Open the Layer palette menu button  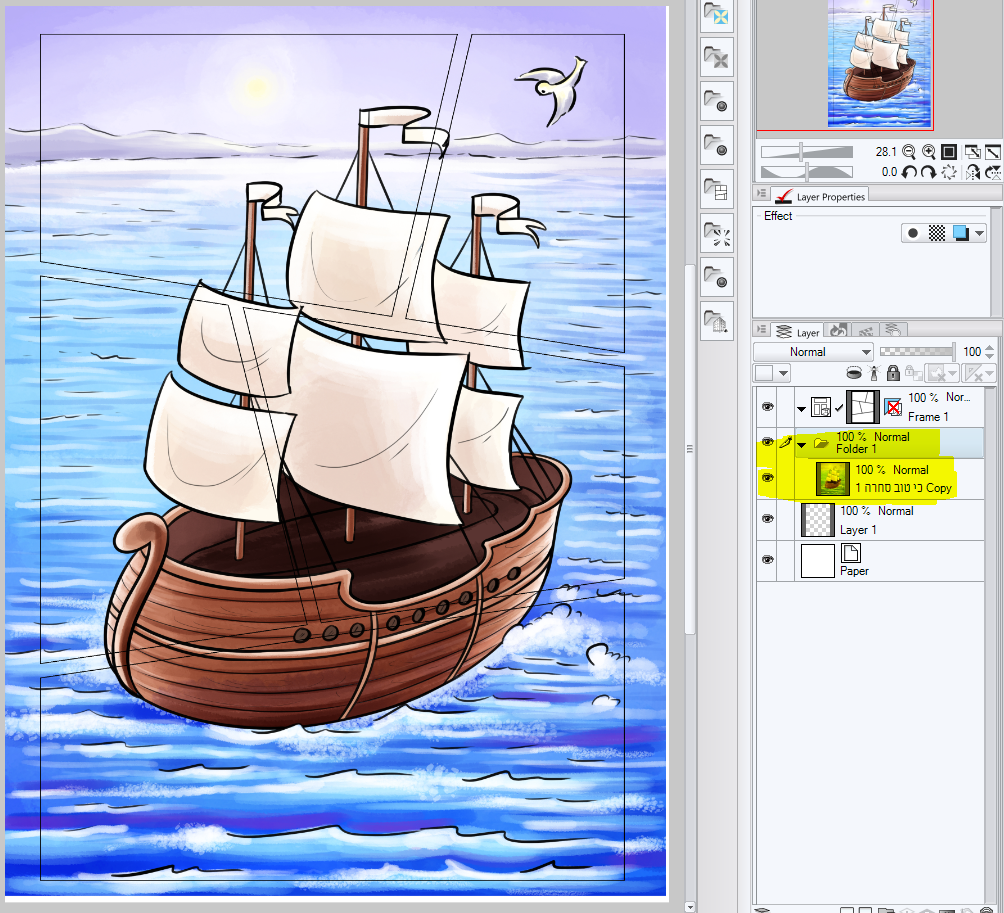pos(761,331)
